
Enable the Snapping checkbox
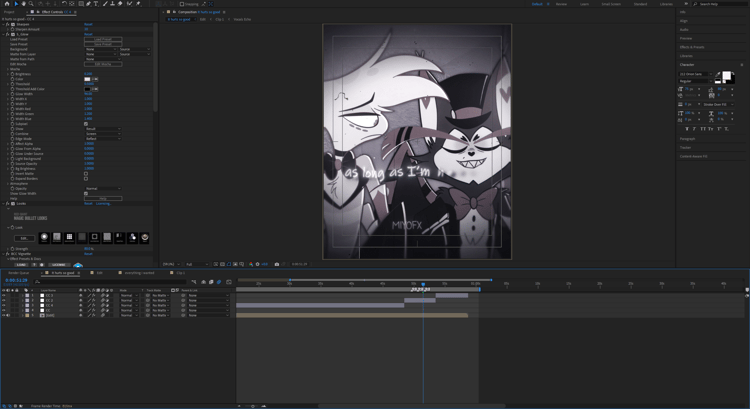[182, 4]
